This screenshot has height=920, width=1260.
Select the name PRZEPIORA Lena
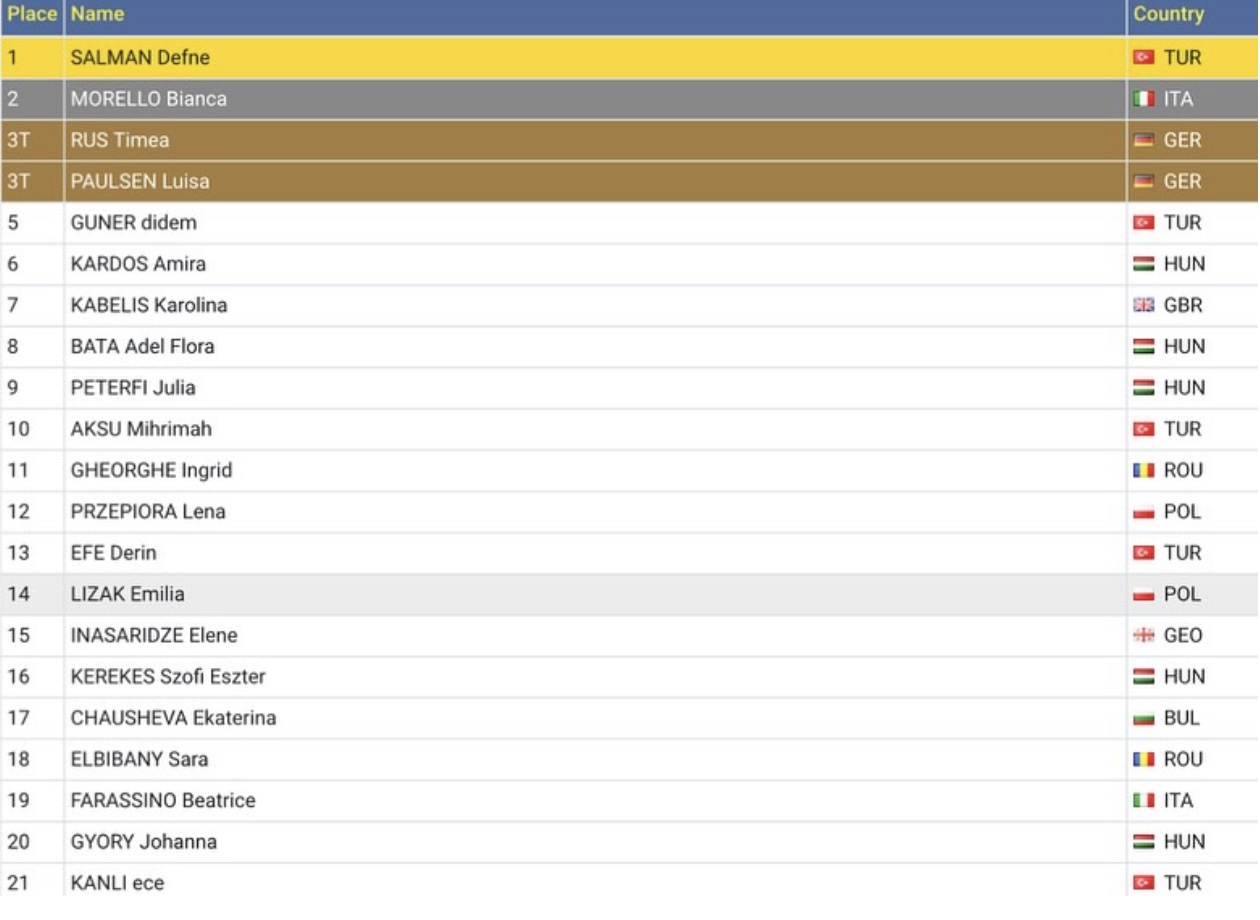[x=148, y=512]
